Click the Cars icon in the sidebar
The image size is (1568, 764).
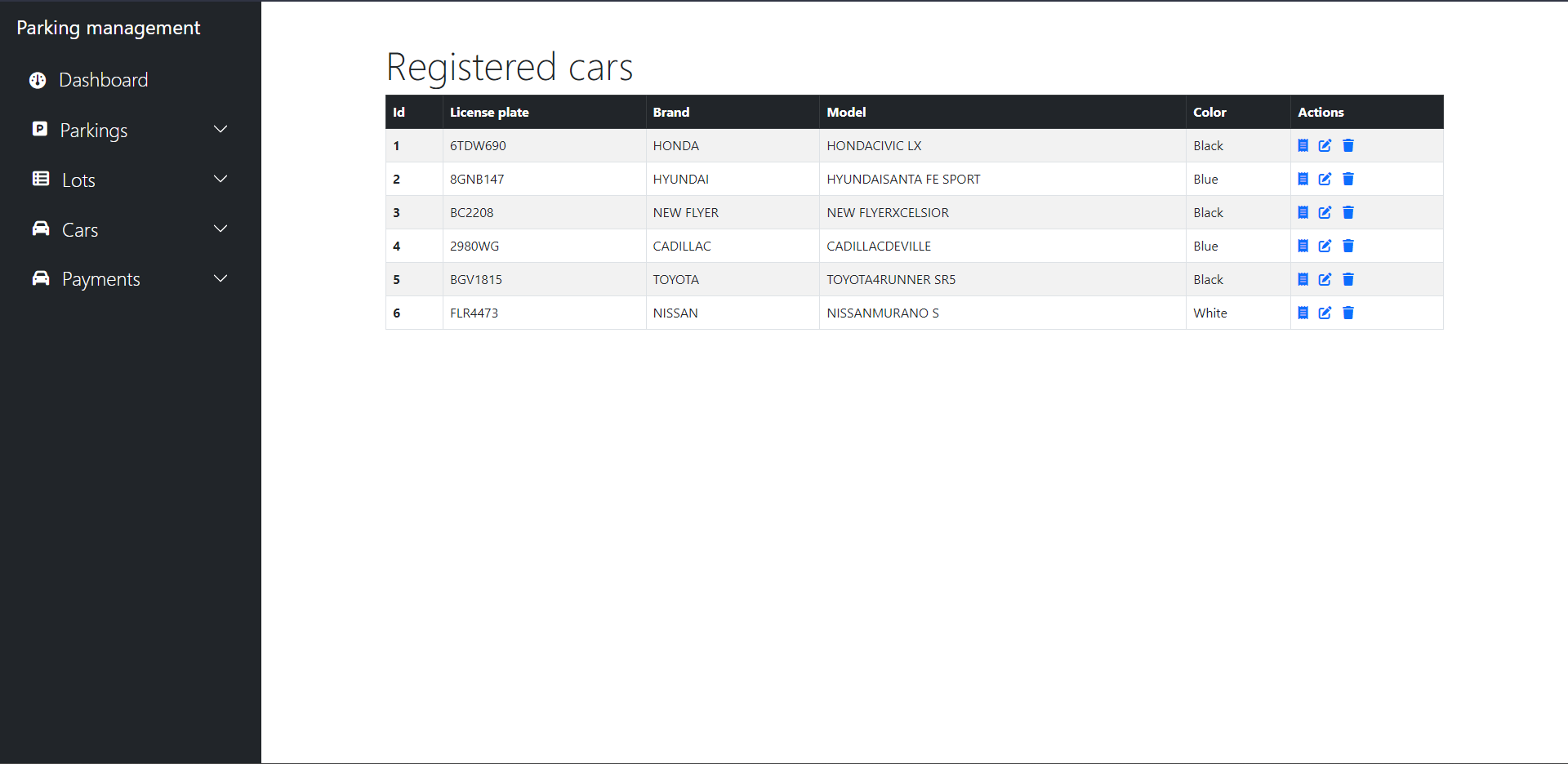click(40, 229)
